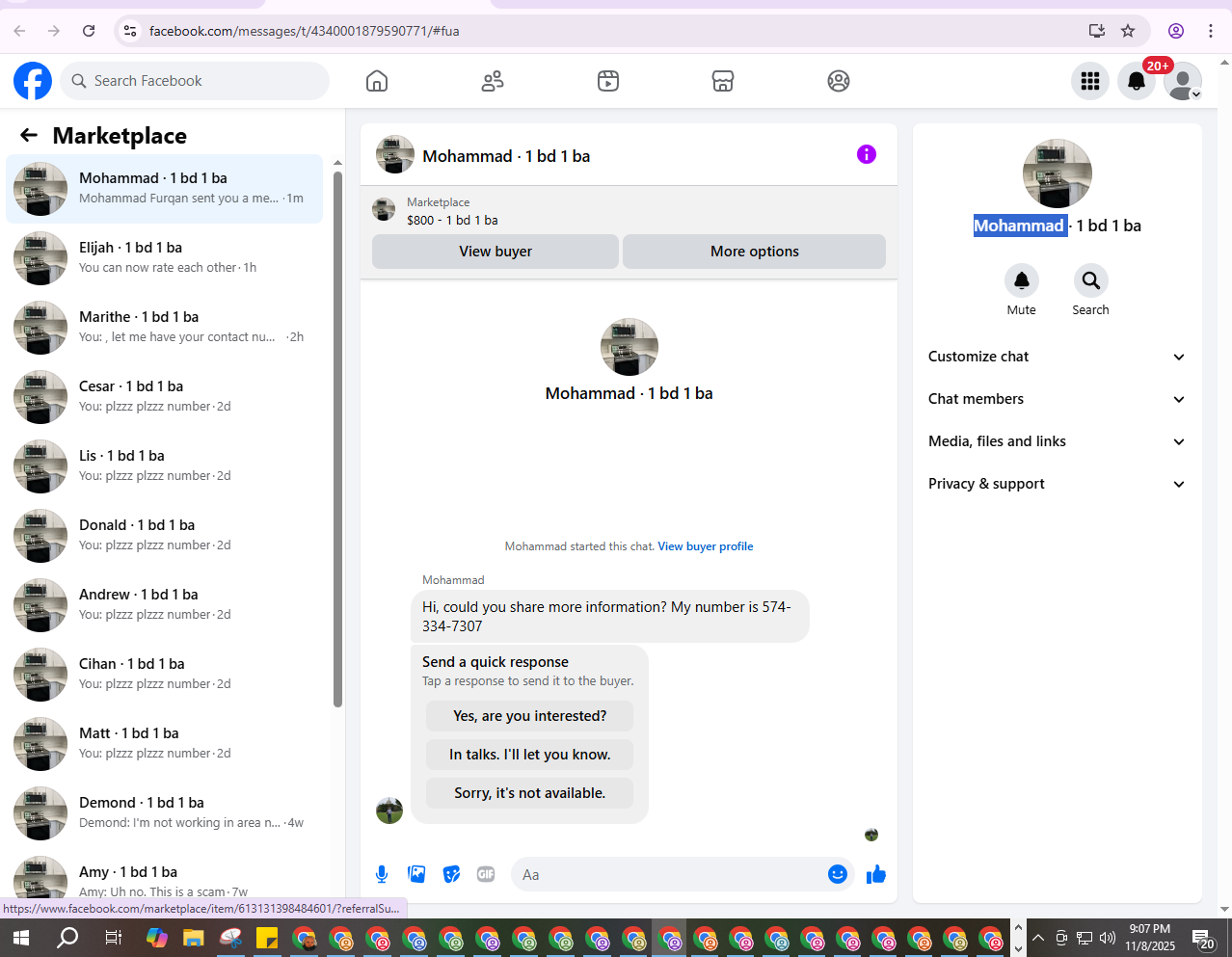Open the browser profile icon
This screenshot has height=957, width=1232.
[1176, 31]
